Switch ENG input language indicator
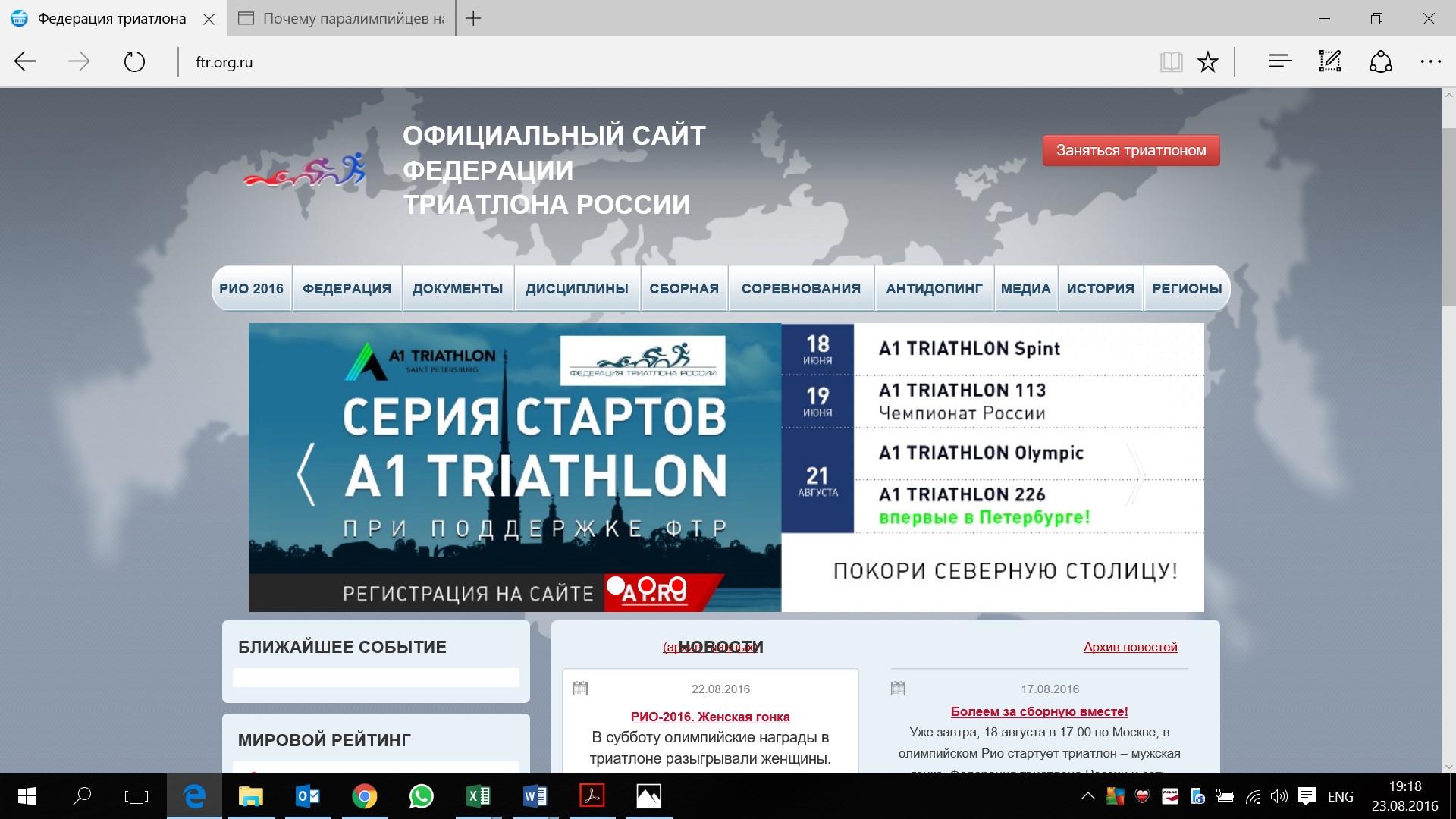The image size is (1456, 819). click(x=1341, y=797)
